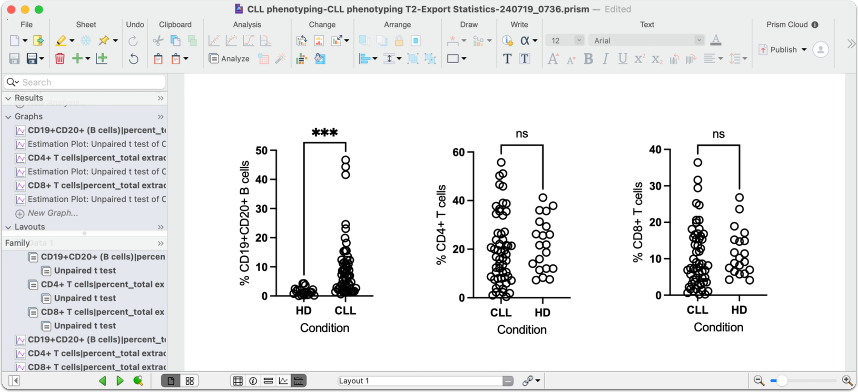
Task: Click the highlight sheet marker icon
Action: 61,41
